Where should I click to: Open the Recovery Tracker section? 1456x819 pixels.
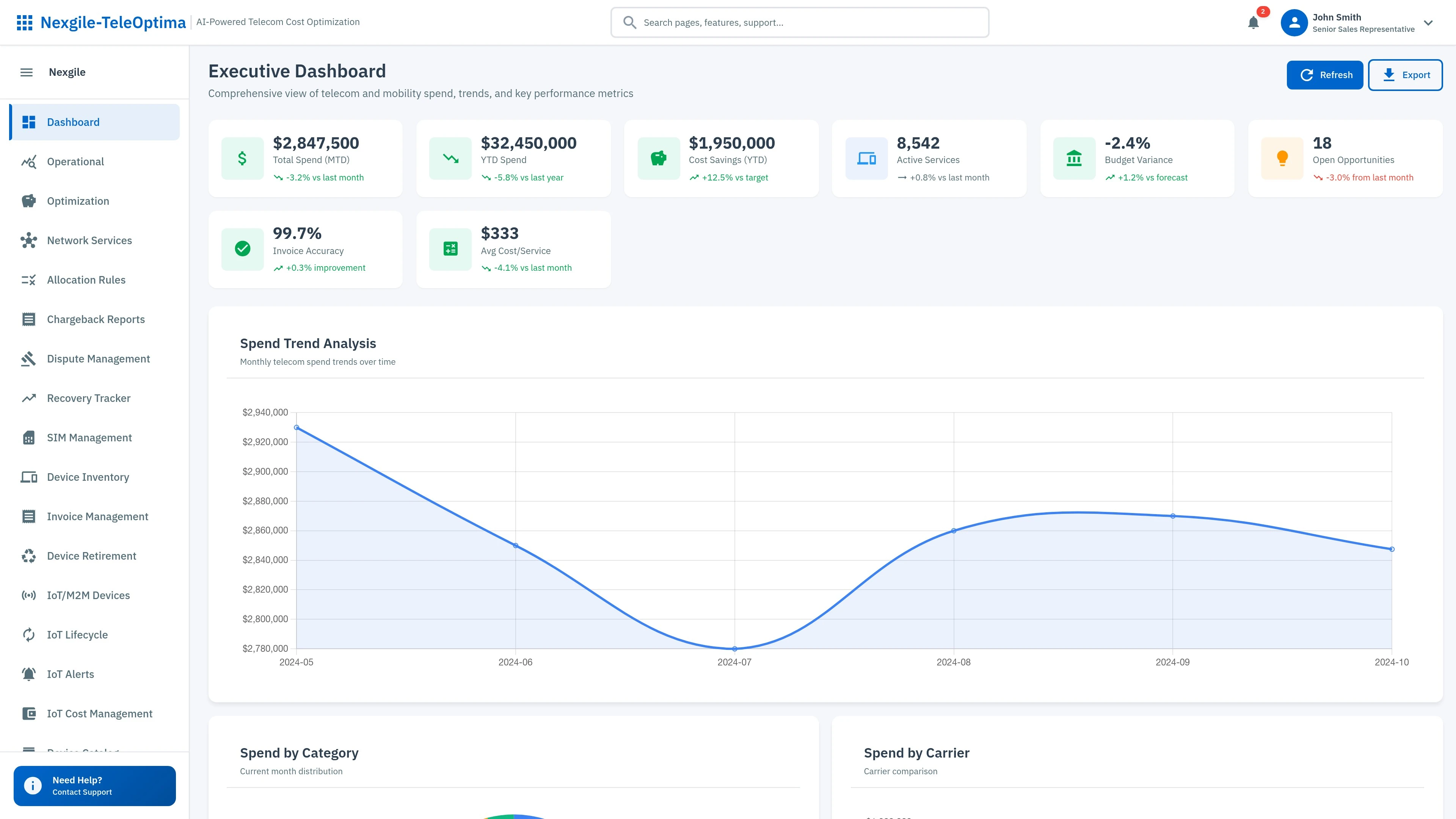[x=89, y=398]
